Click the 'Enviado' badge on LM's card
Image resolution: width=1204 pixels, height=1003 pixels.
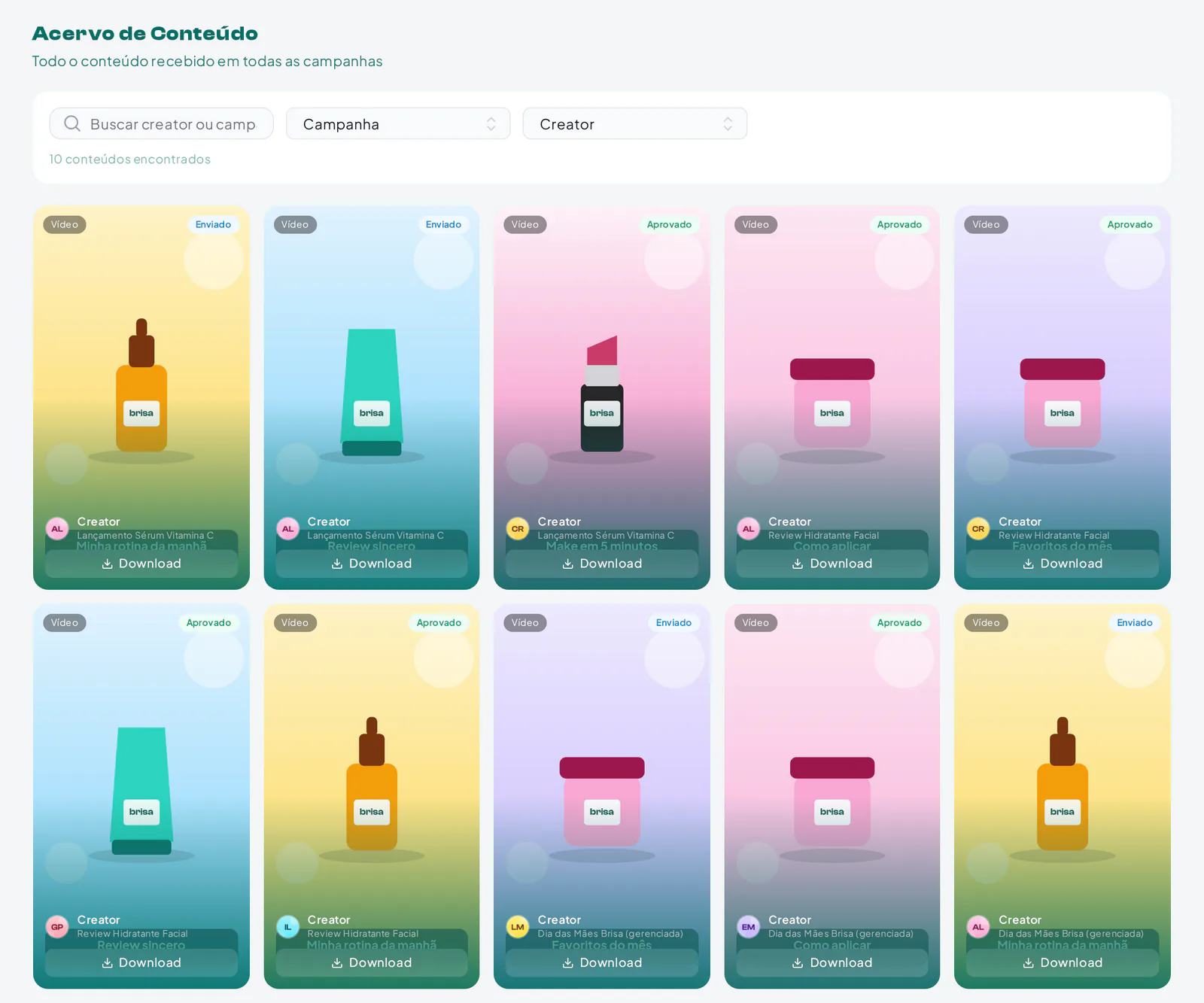pos(673,622)
